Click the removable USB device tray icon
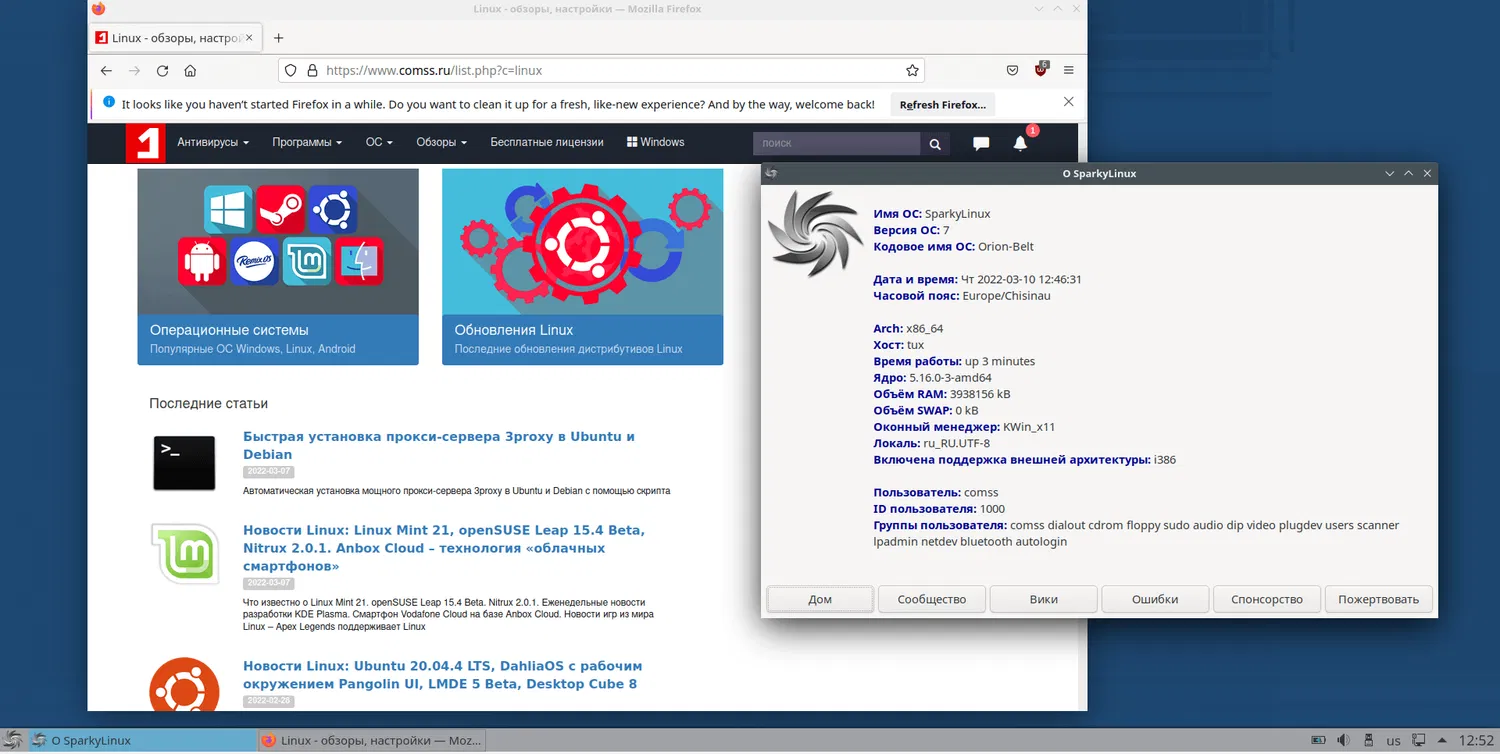1500x754 pixels. tap(1368, 741)
